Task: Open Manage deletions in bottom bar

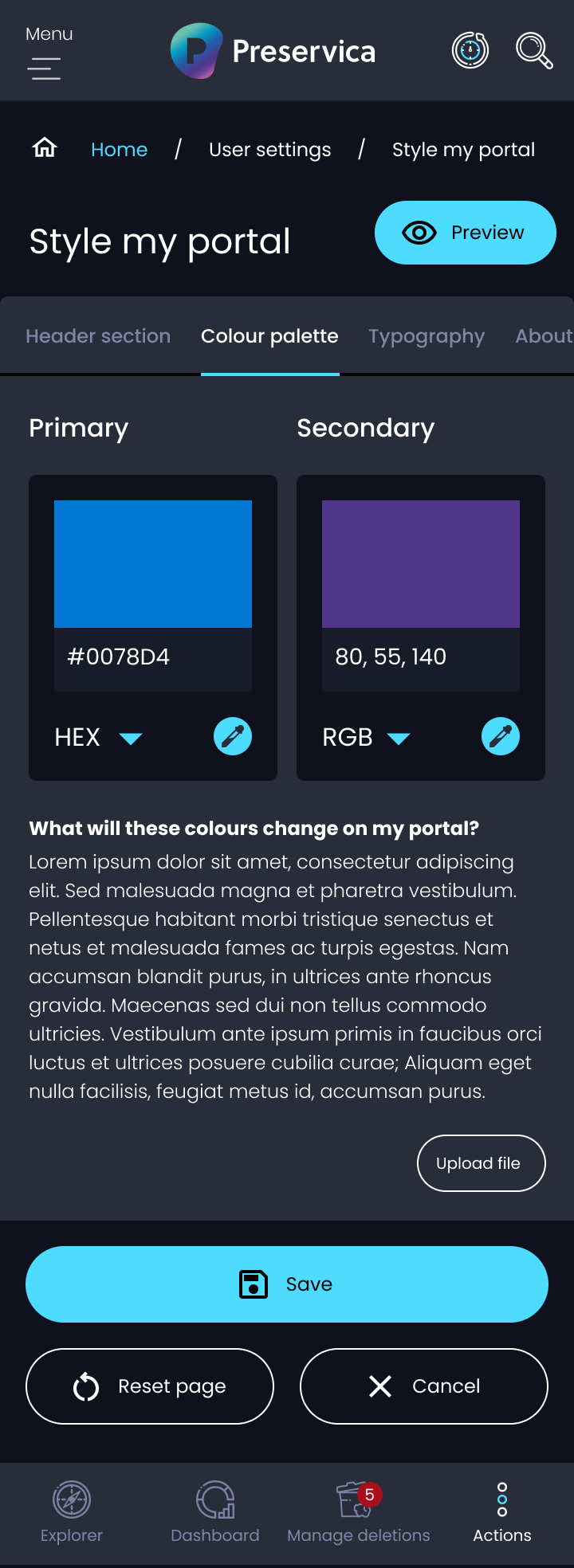Action: (x=359, y=1512)
